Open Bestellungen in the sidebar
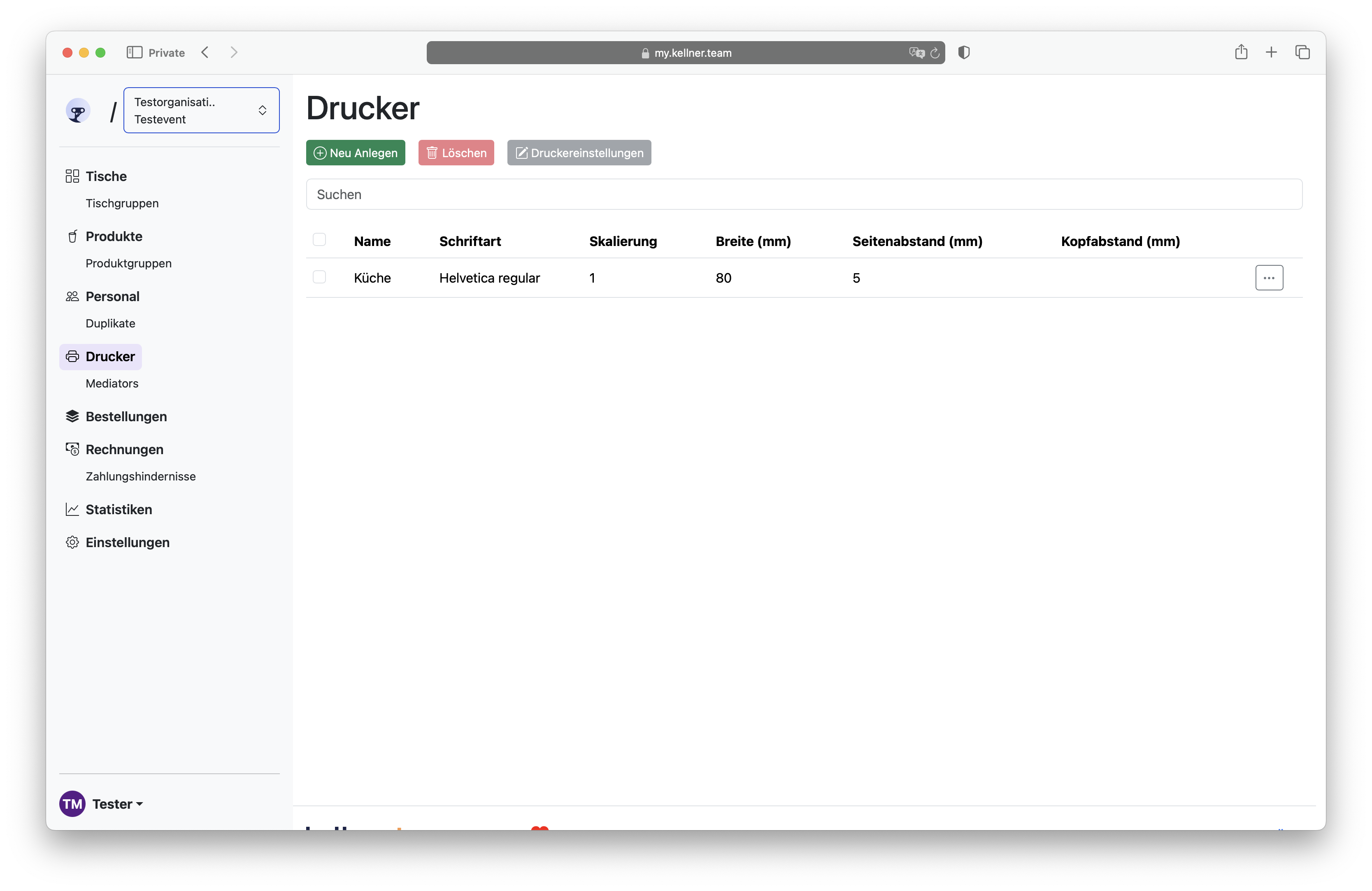 point(126,417)
